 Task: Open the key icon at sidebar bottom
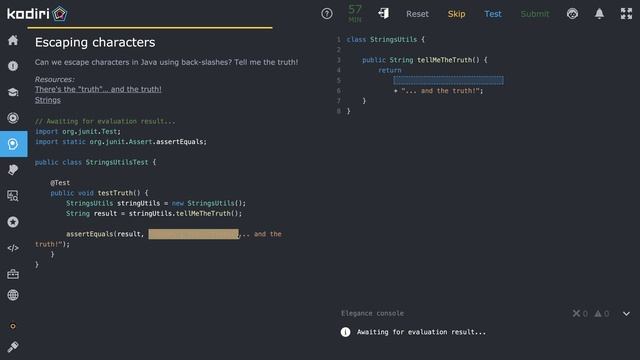[13, 347]
